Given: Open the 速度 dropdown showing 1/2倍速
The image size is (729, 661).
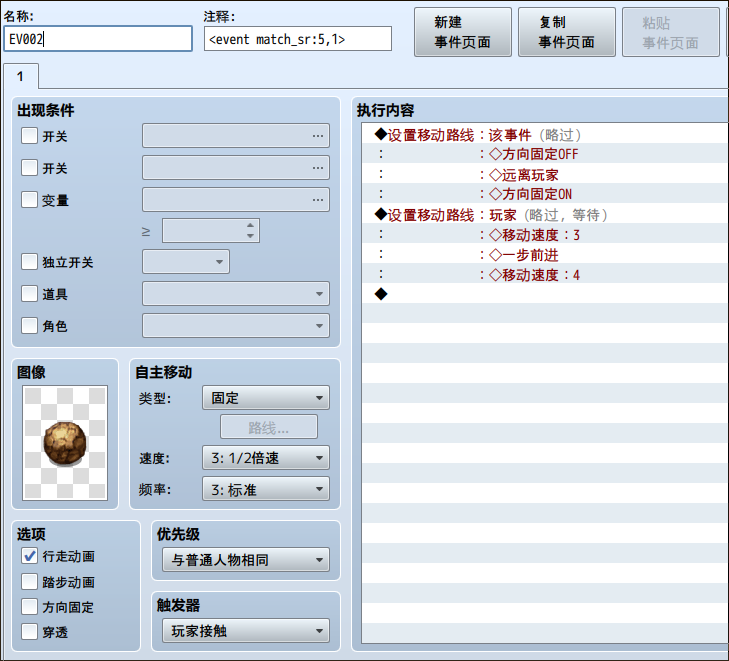Looking at the screenshot, I should (266, 458).
